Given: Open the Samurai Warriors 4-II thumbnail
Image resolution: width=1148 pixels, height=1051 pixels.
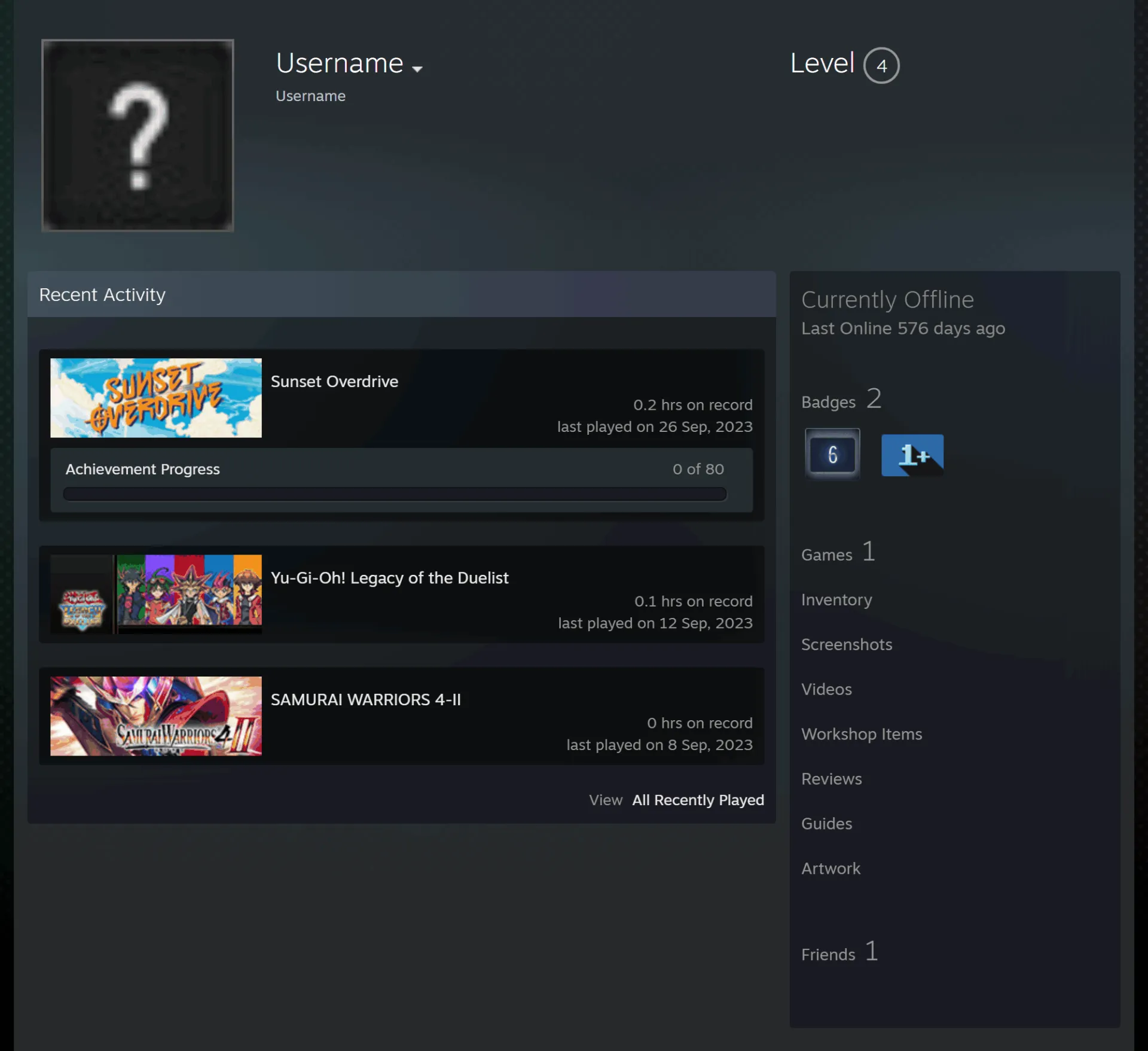Looking at the screenshot, I should point(156,716).
